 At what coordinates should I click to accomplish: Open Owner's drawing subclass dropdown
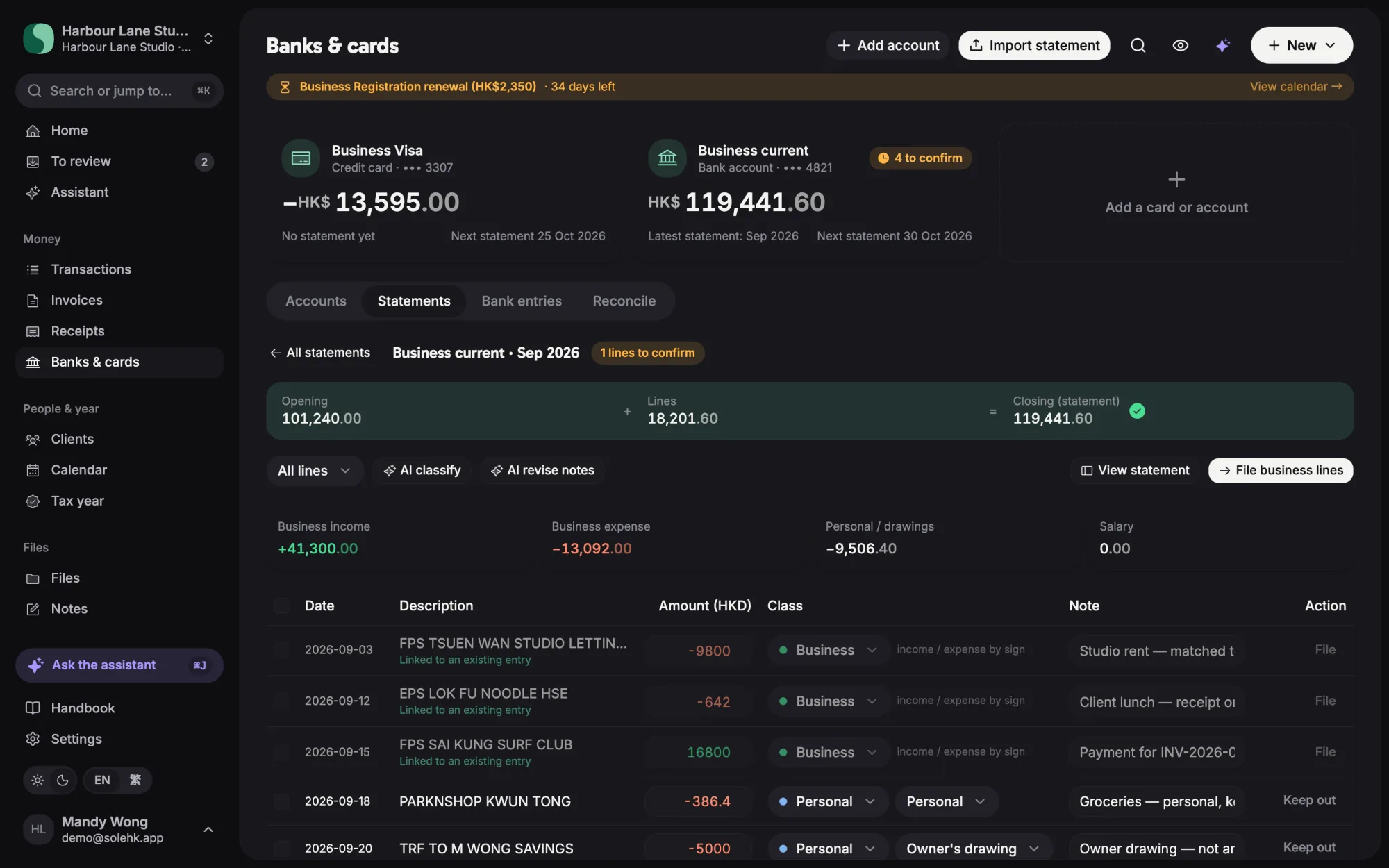[973, 849]
